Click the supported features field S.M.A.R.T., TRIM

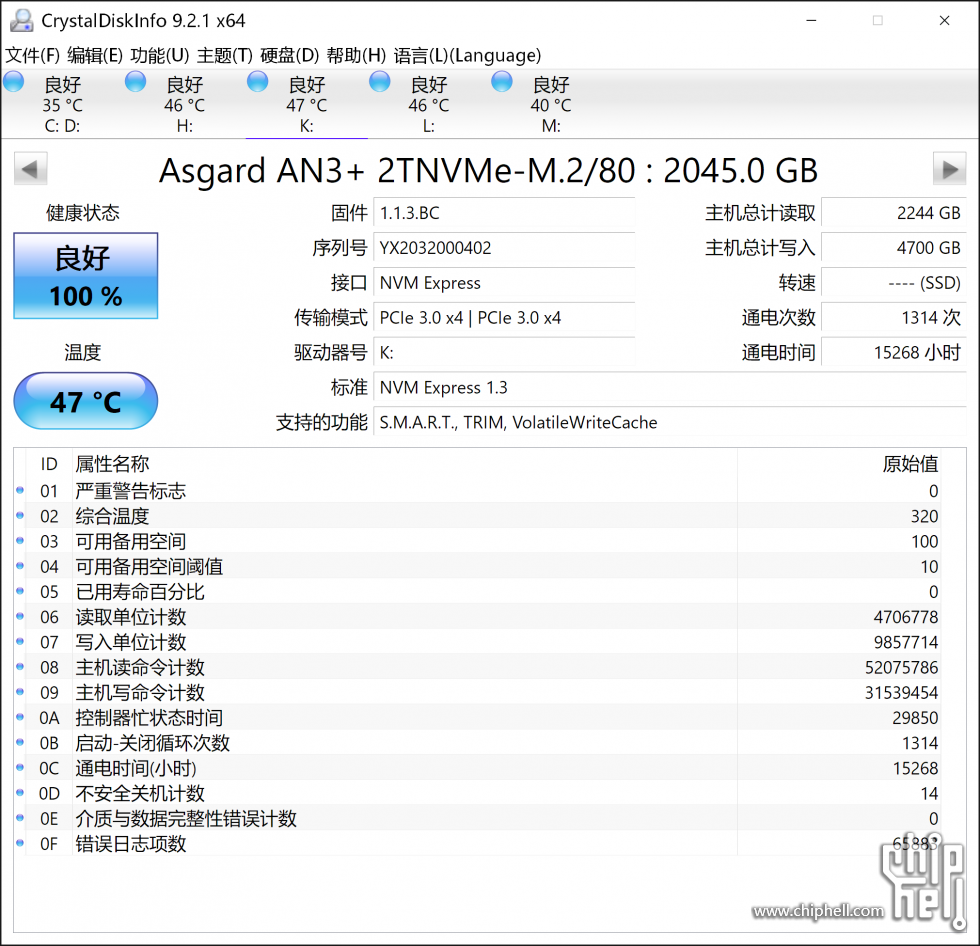[670, 423]
